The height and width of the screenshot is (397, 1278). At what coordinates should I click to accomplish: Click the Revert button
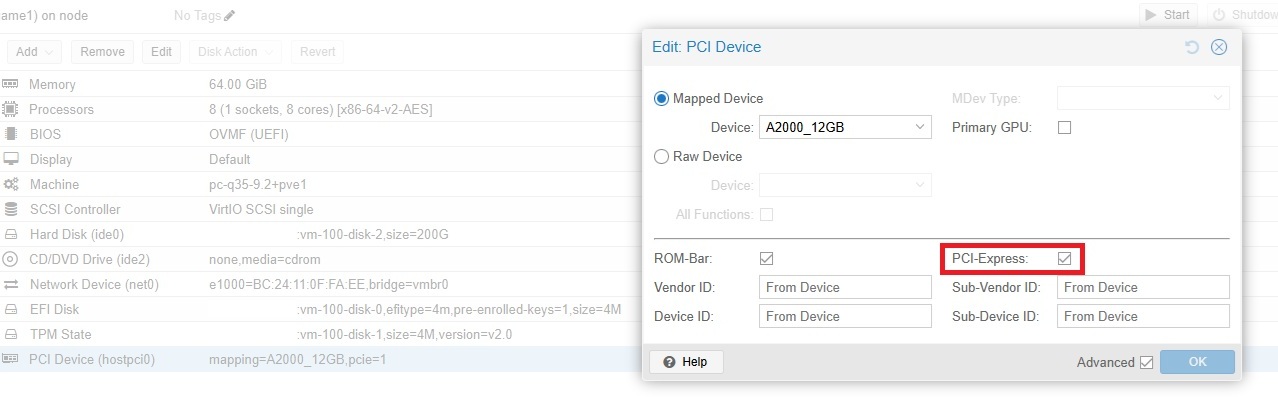pos(318,52)
